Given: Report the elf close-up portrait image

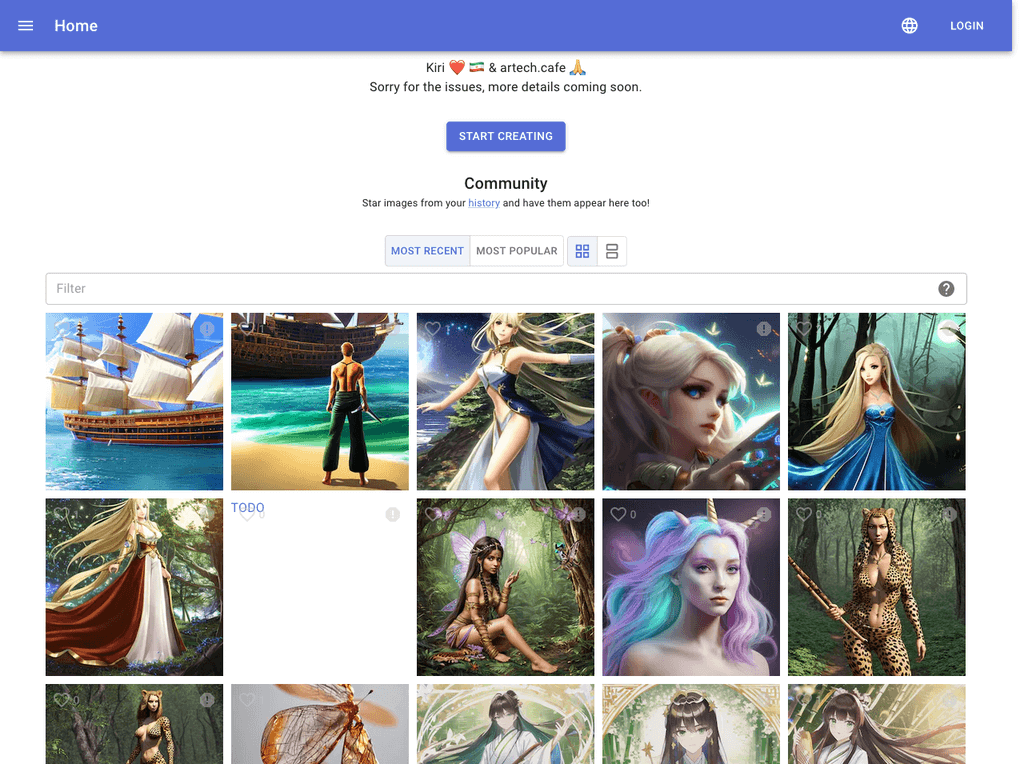Looking at the screenshot, I should coord(763,329).
